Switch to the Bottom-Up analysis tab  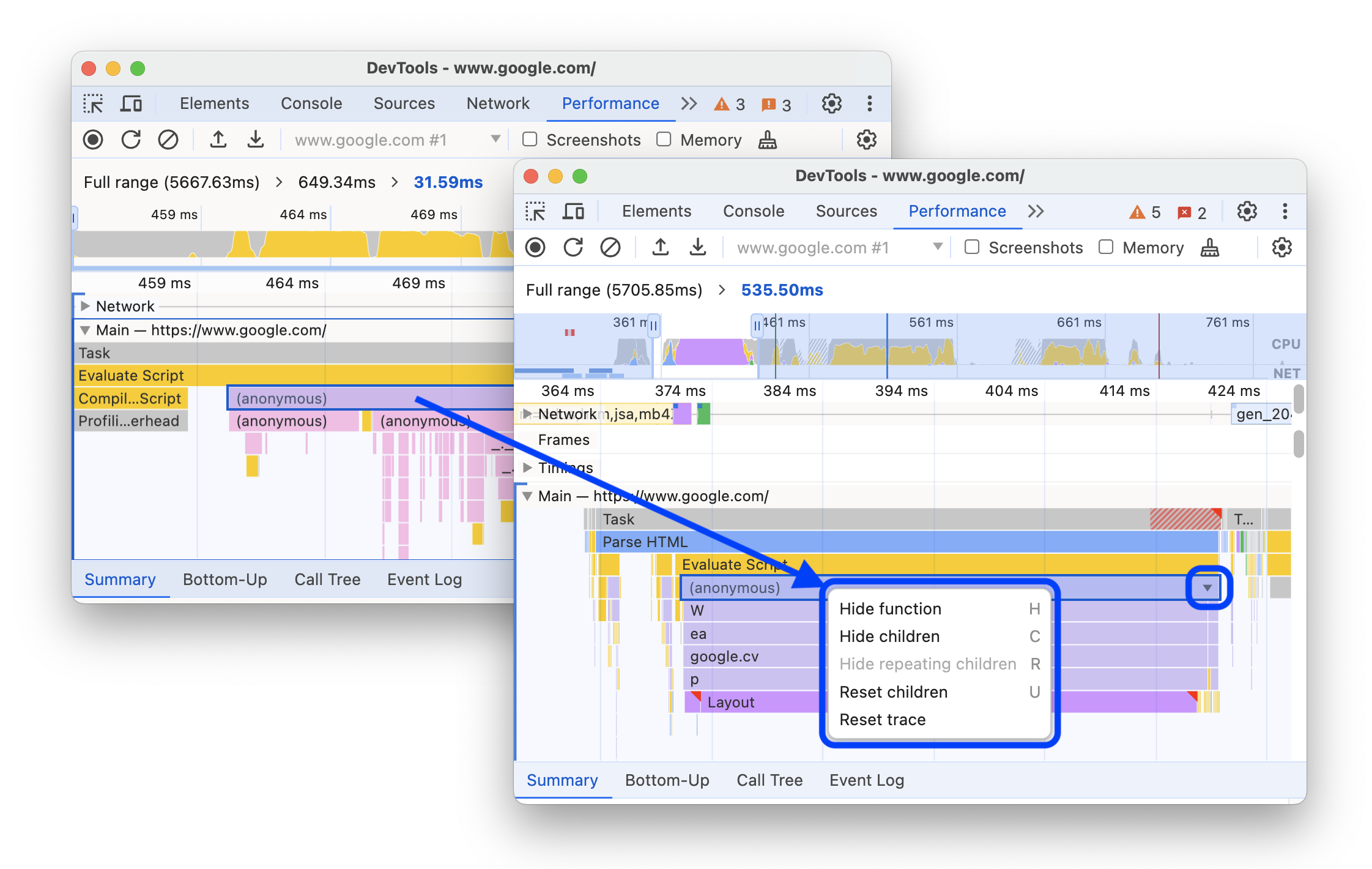665,780
